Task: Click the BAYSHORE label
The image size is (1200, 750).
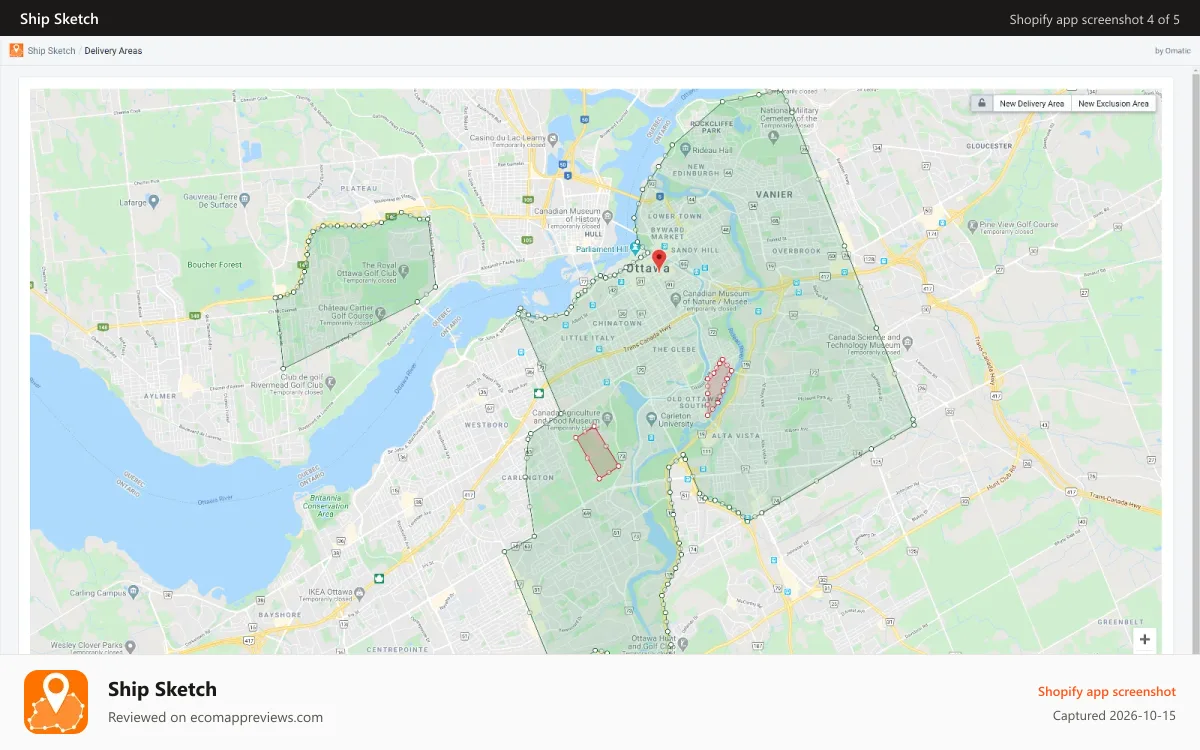Action: (x=279, y=614)
